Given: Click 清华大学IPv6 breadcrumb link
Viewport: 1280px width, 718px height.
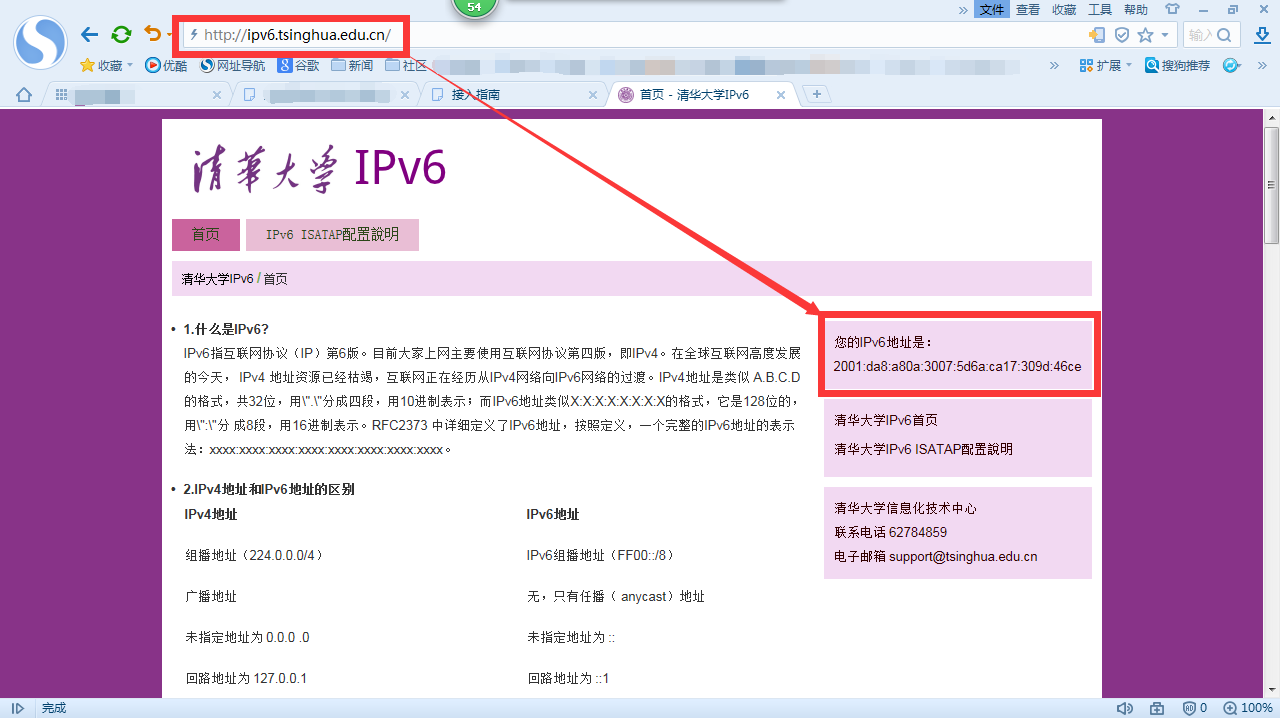Looking at the screenshot, I should pyautogui.click(x=218, y=279).
